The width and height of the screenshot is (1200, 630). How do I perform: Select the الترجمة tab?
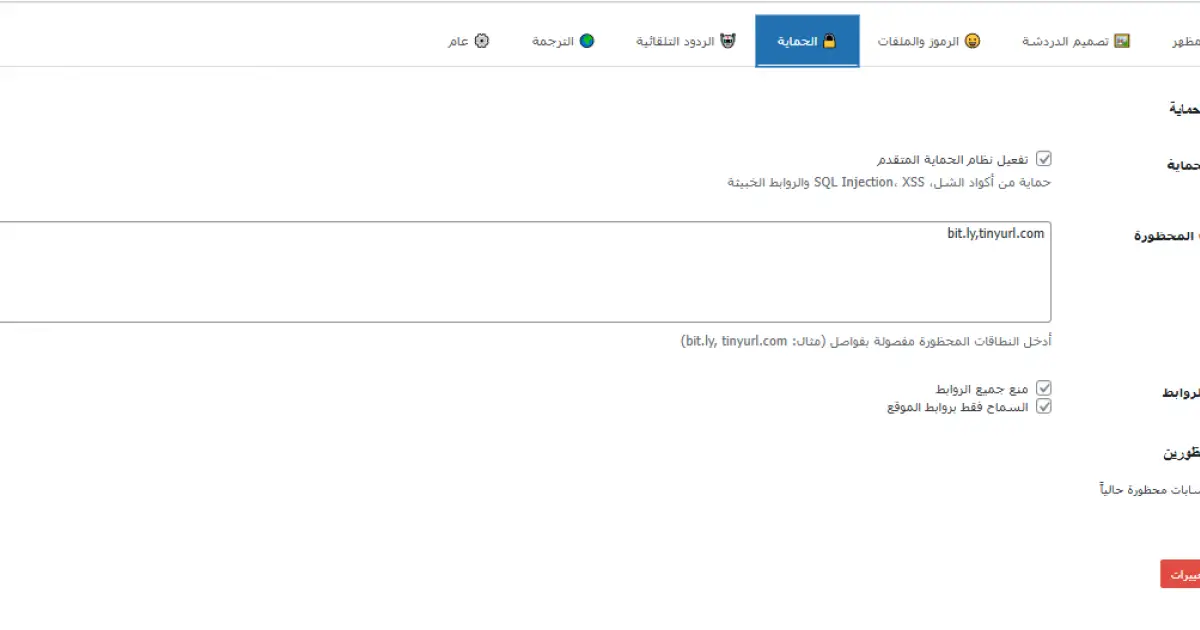(x=563, y=41)
